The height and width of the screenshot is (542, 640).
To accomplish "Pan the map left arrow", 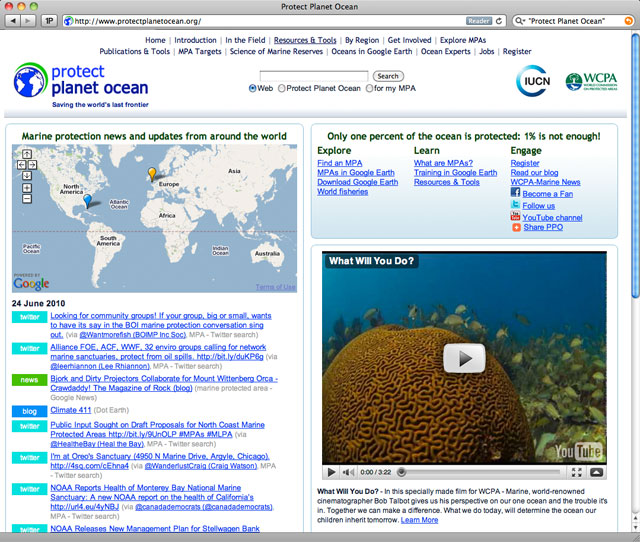I will (22, 164).
